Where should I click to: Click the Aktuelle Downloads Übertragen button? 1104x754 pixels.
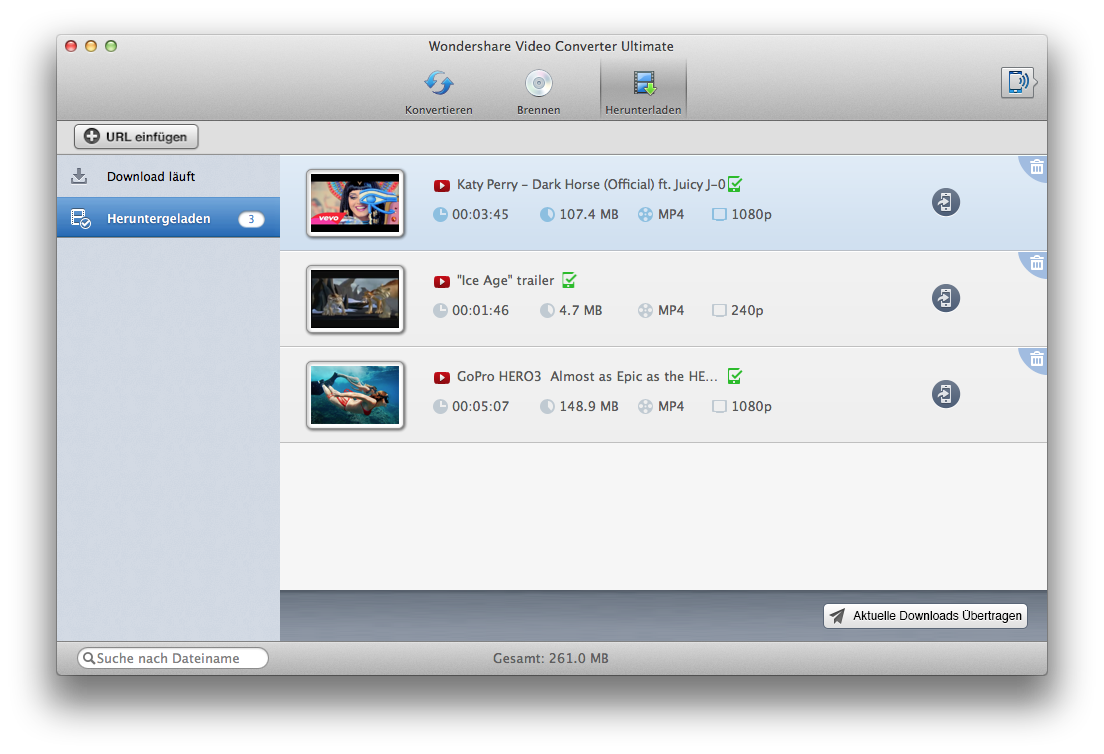coord(925,616)
